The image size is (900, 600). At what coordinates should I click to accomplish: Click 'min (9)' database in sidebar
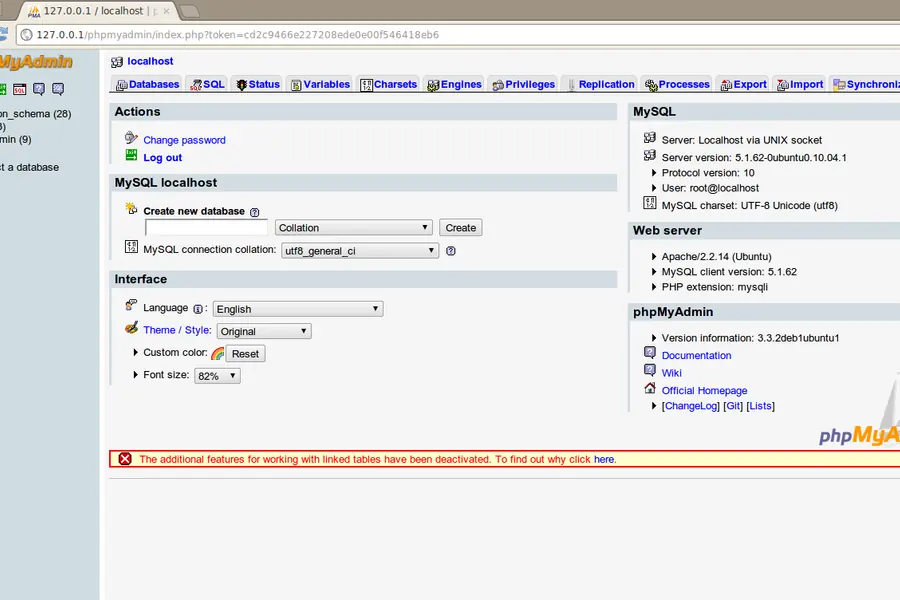coord(15,140)
